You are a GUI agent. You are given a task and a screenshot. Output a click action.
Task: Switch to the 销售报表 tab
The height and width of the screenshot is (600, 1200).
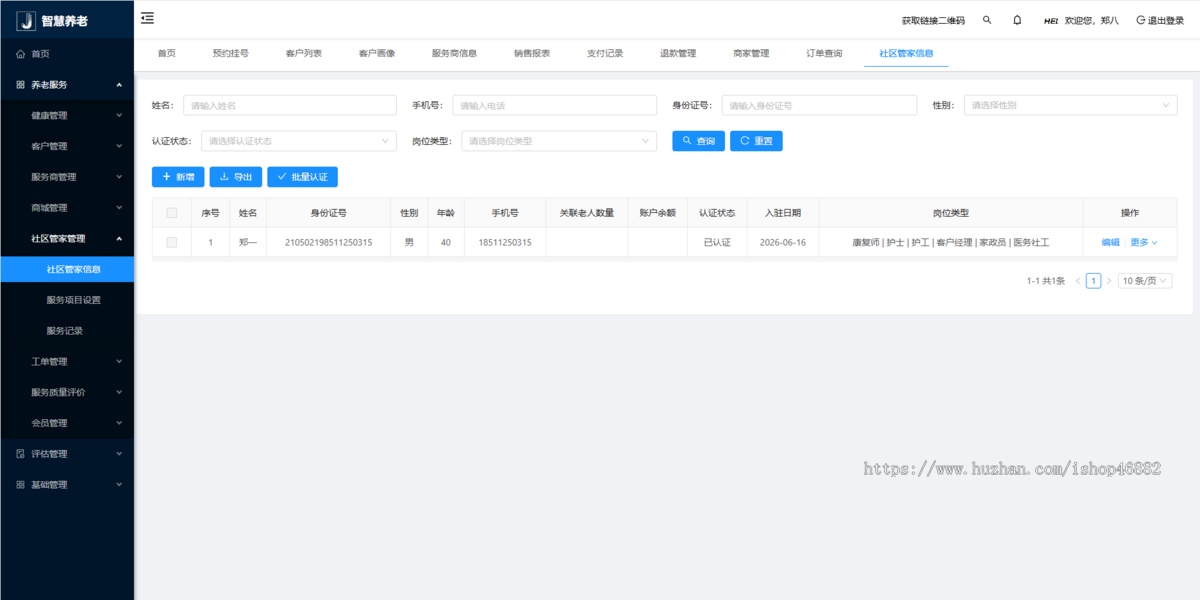(532, 54)
